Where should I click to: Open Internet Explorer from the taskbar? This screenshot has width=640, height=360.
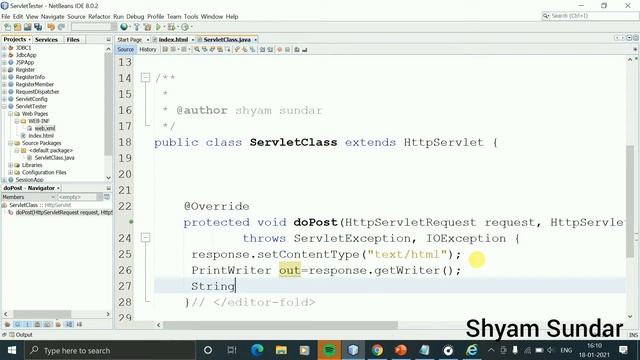pos(472,350)
